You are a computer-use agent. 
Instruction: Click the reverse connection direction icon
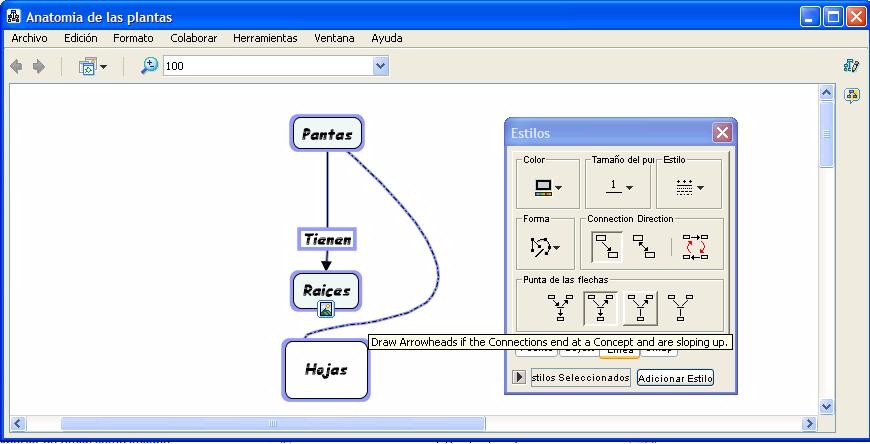tap(695, 246)
